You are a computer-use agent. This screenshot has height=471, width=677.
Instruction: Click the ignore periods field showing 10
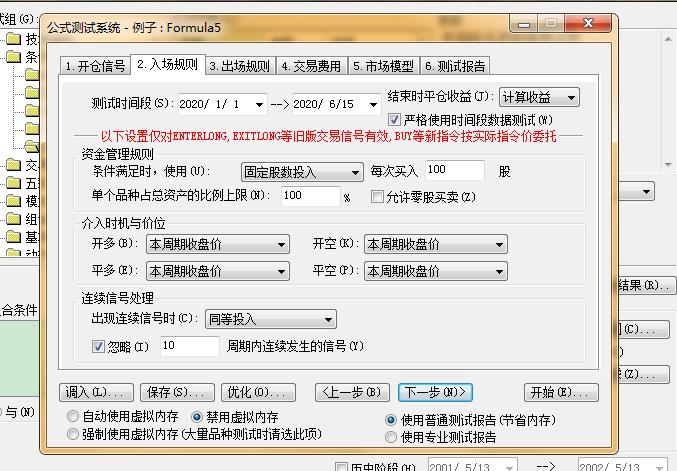point(190,346)
